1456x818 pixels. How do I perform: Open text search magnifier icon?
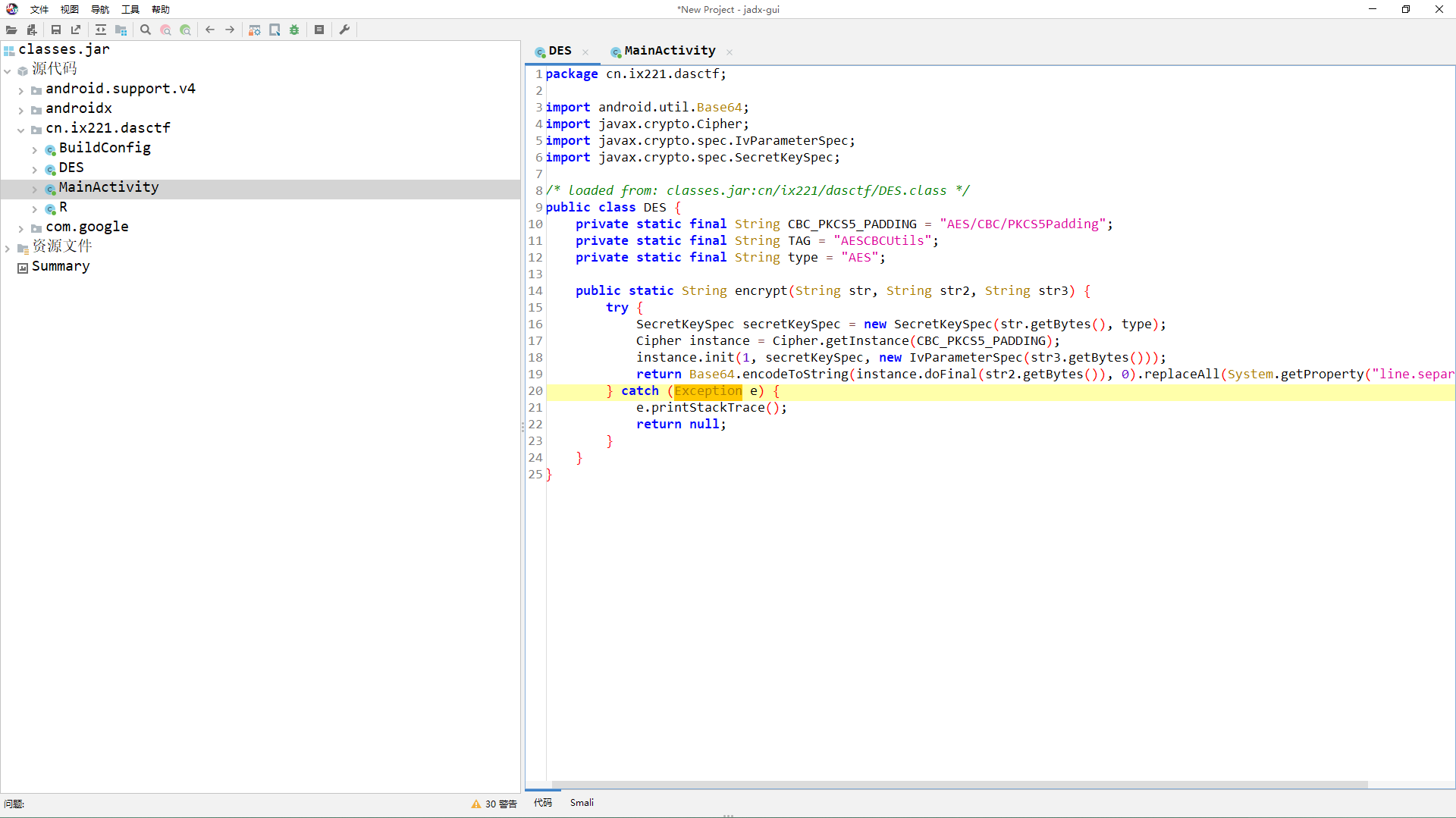[146, 30]
